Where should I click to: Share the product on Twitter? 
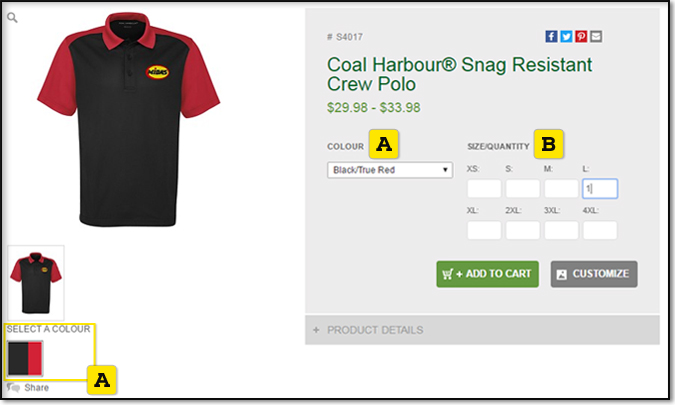[566, 37]
